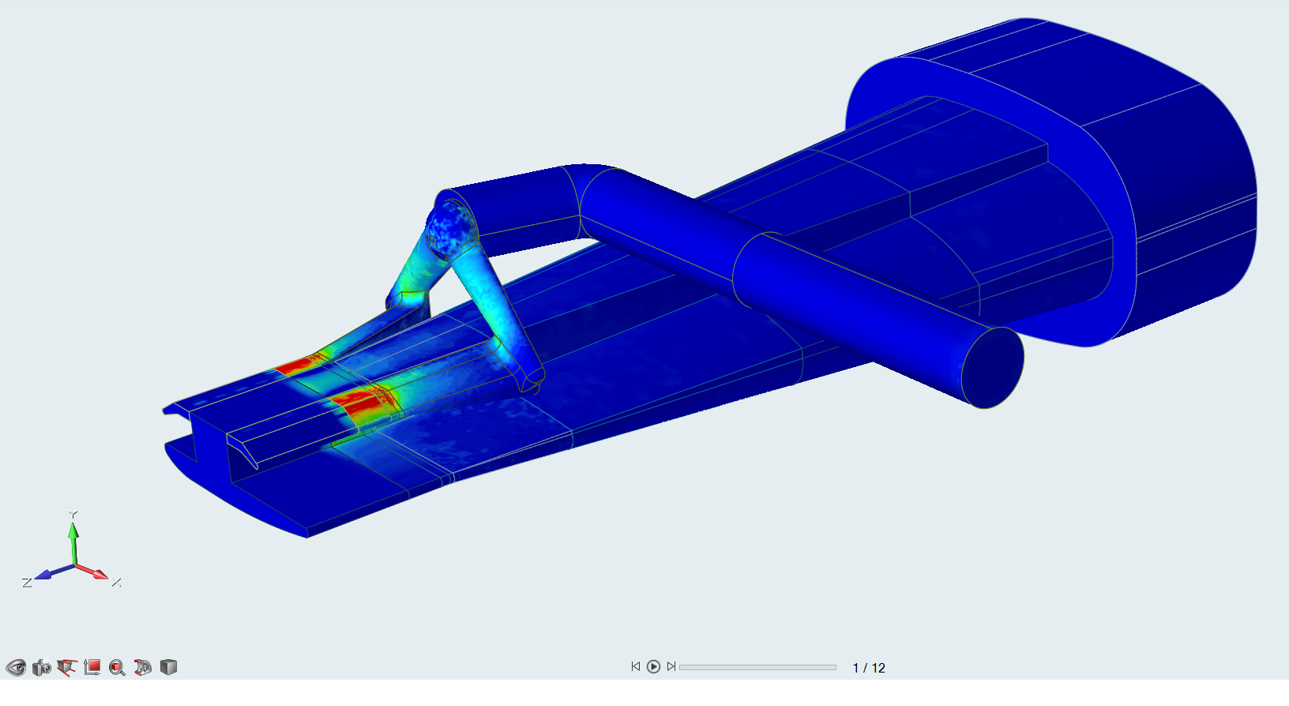Screen dimensions: 1289x706
Task: Click the eye visibility icon
Action: 15,667
